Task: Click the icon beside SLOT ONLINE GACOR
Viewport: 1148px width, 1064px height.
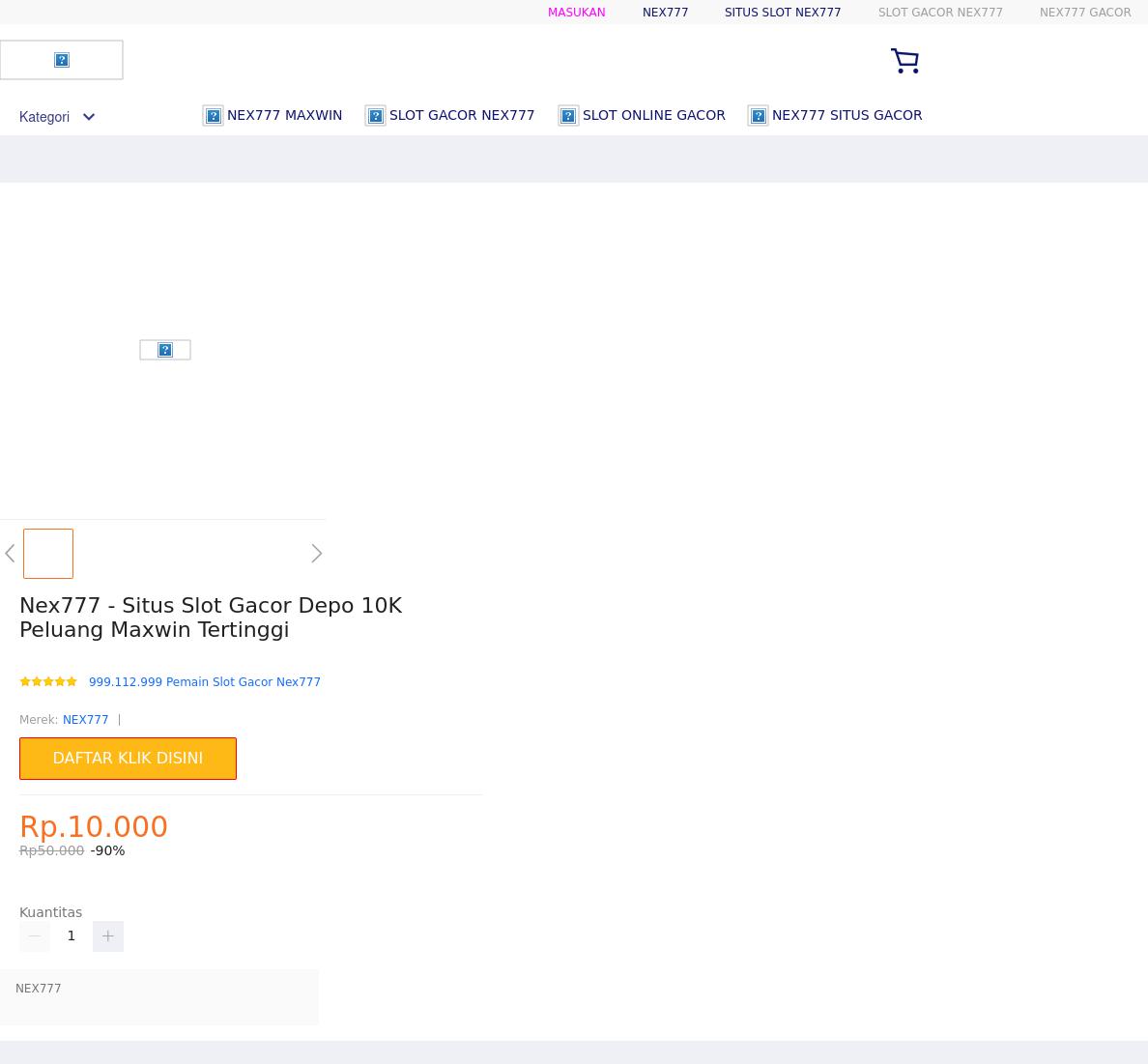Action: click(568, 116)
